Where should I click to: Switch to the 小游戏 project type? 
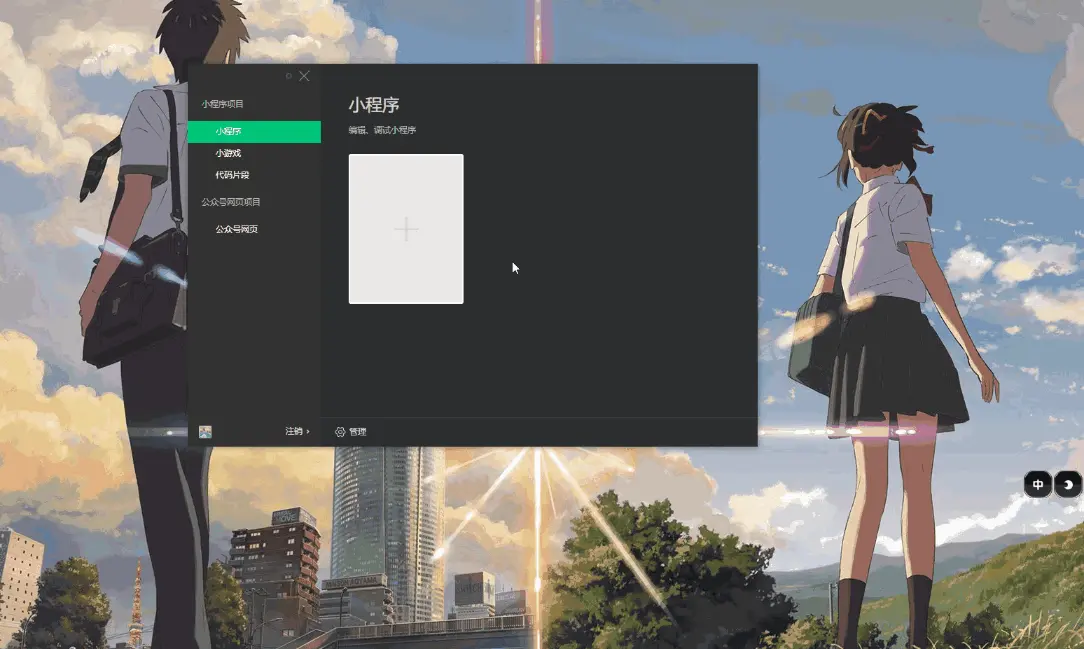(x=228, y=153)
